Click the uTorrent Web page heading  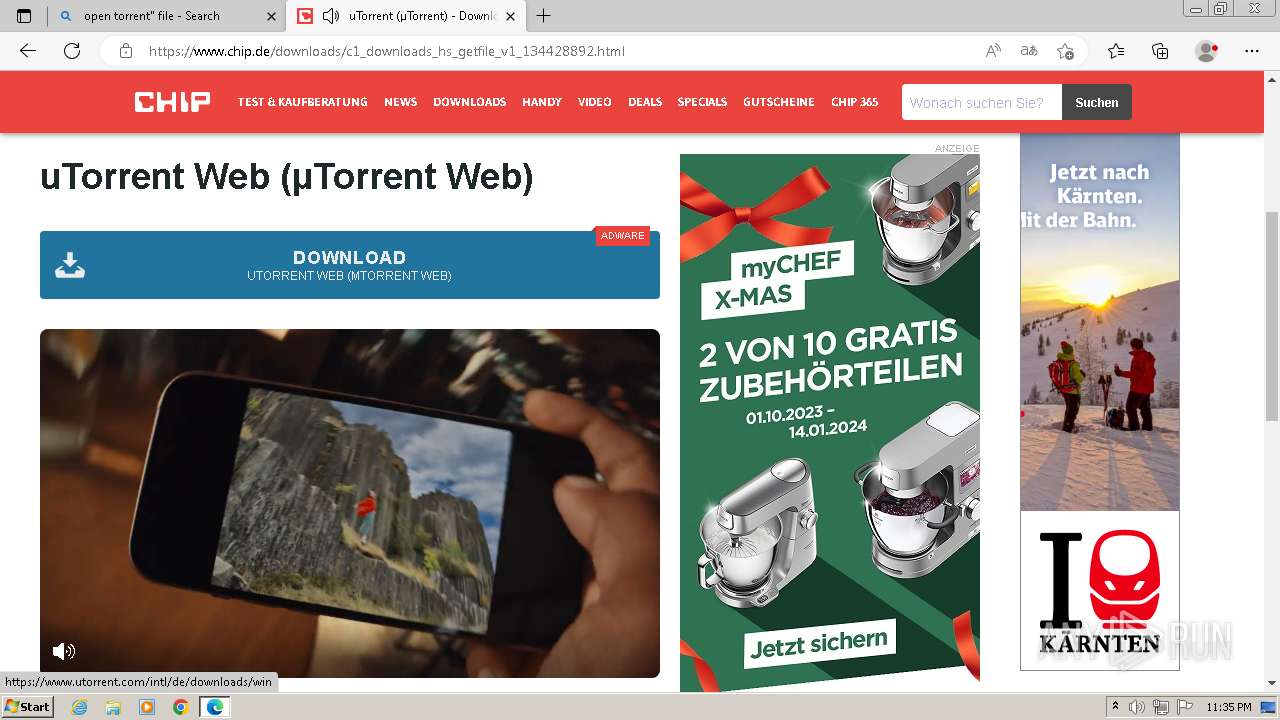tap(287, 177)
